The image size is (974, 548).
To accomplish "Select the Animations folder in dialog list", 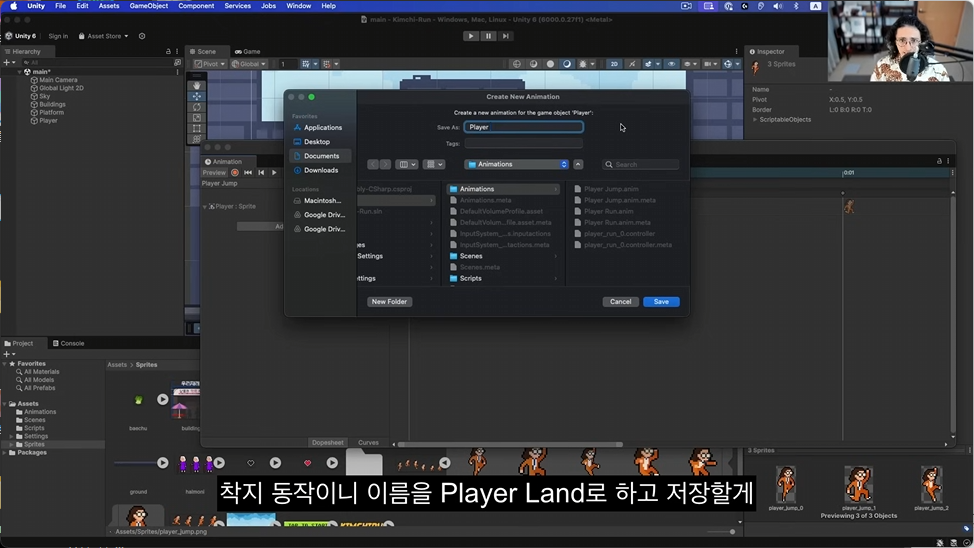I will click(504, 189).
